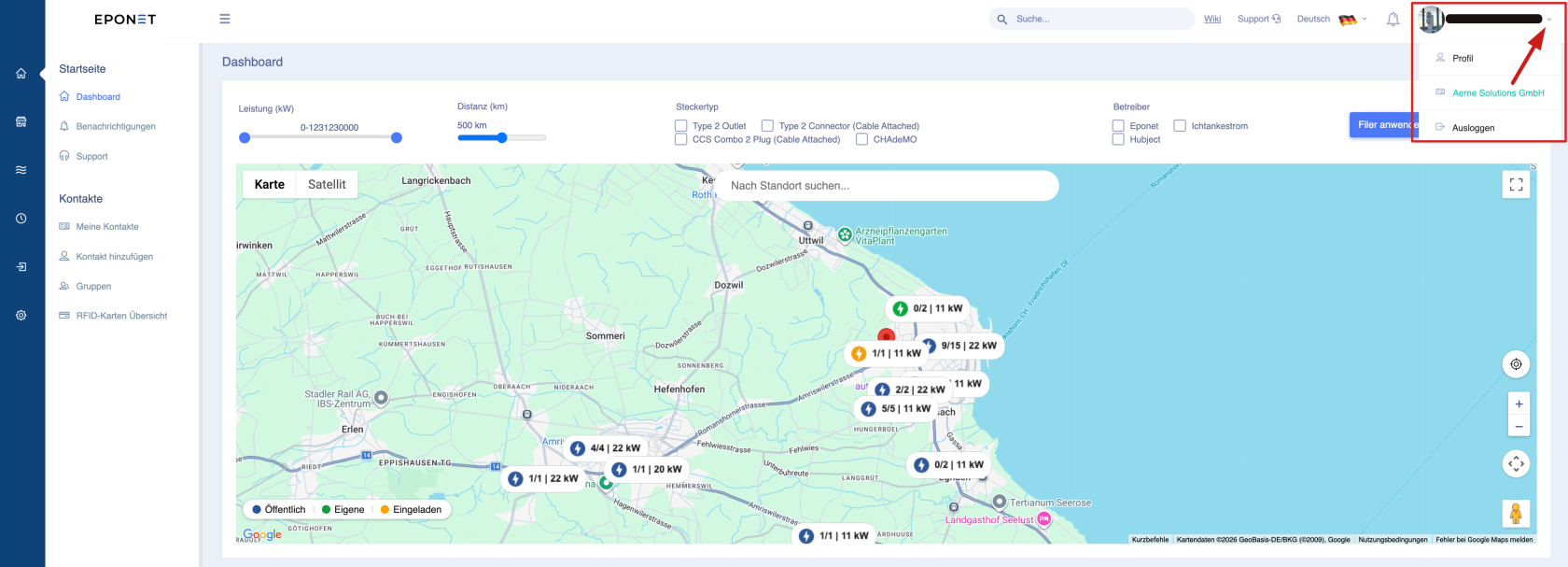Click the login arrow icon in the blue sidebar

[x=21, y=267]
